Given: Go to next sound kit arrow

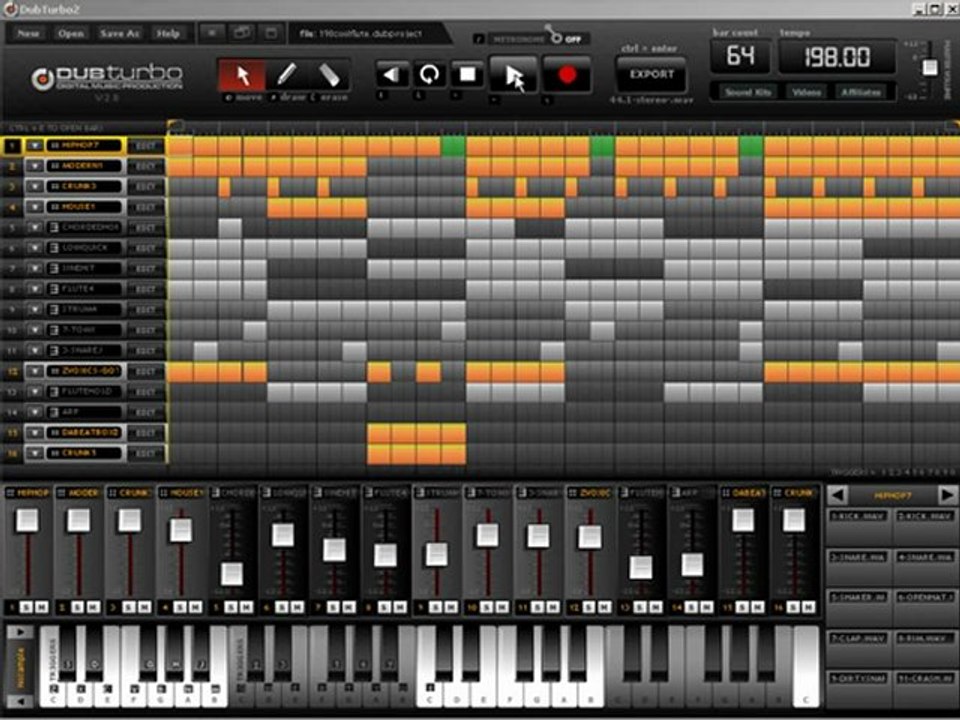Looking at the screenshot, I should tap(946, 495).
